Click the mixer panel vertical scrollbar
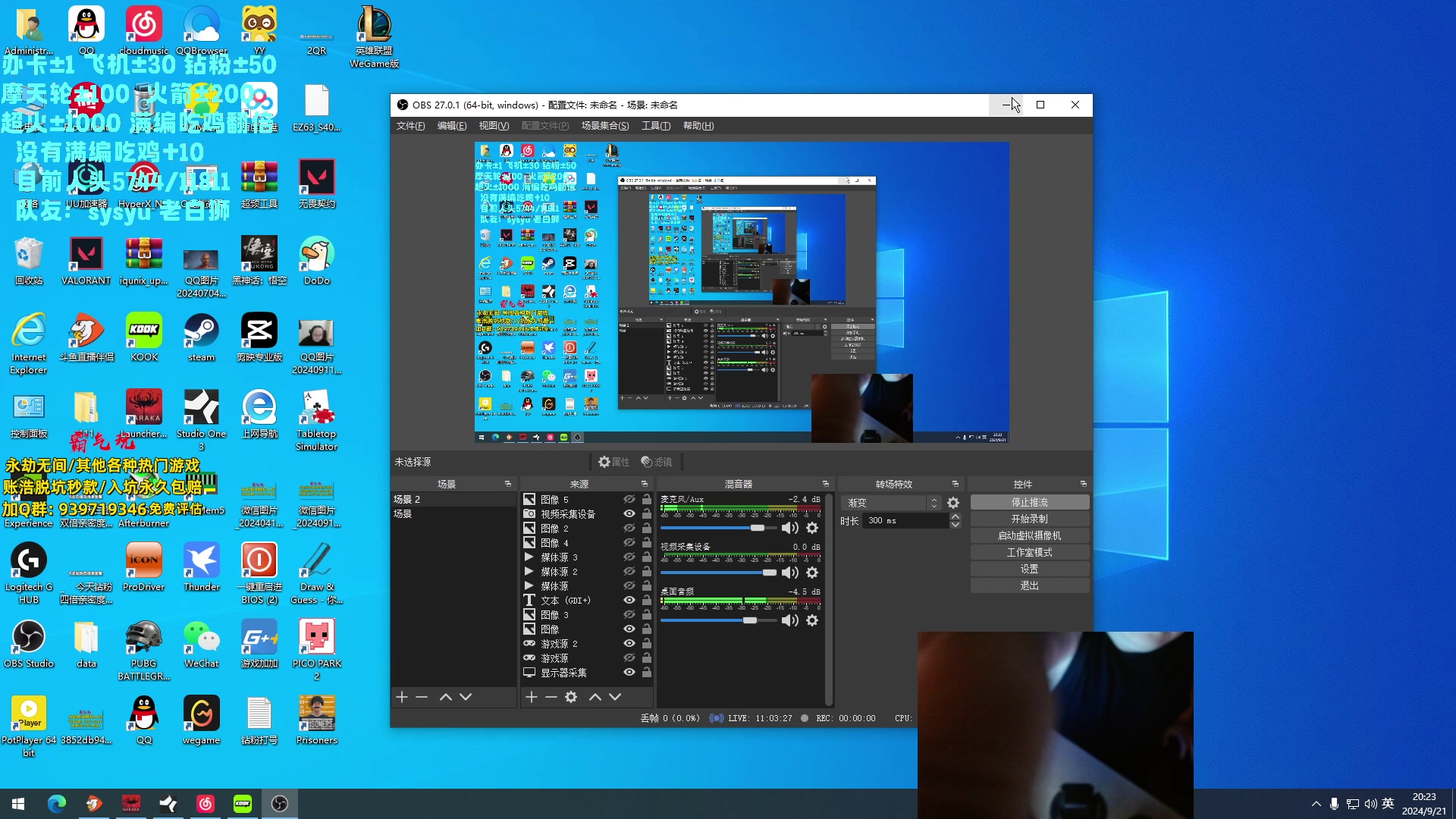 [829, 599]
